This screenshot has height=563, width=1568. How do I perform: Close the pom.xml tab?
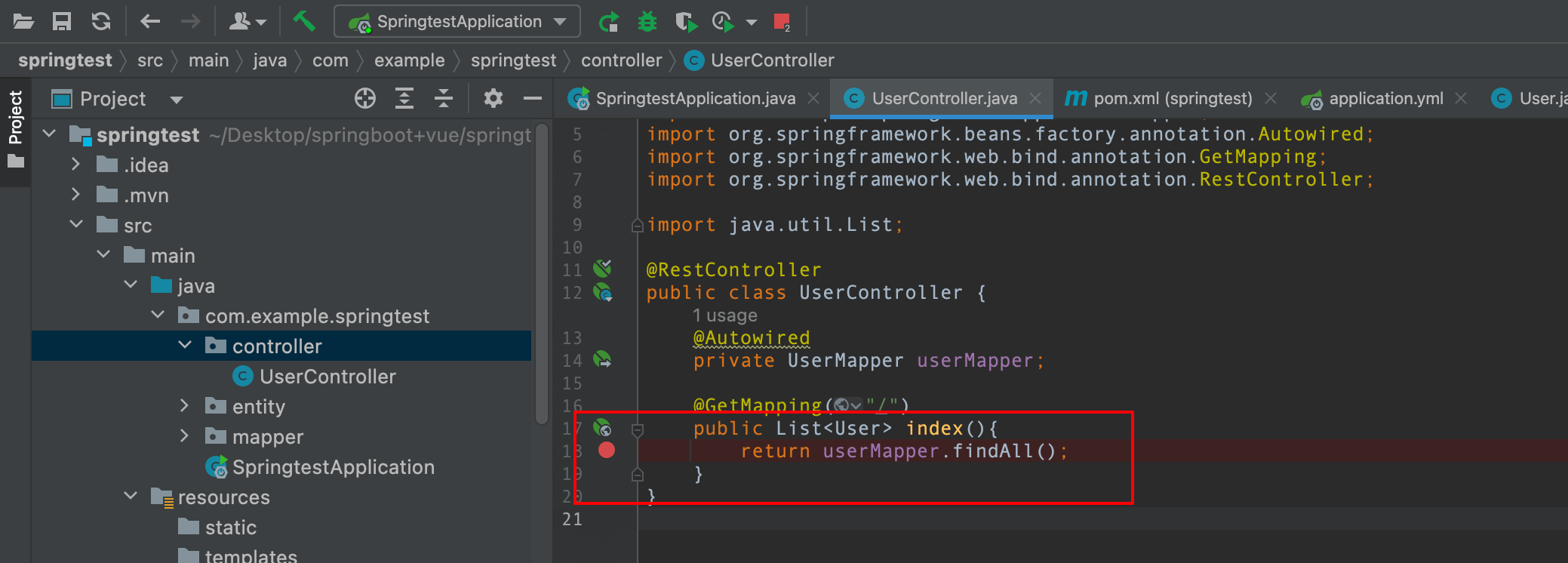pyautogui.click(x=1271, y=98)
